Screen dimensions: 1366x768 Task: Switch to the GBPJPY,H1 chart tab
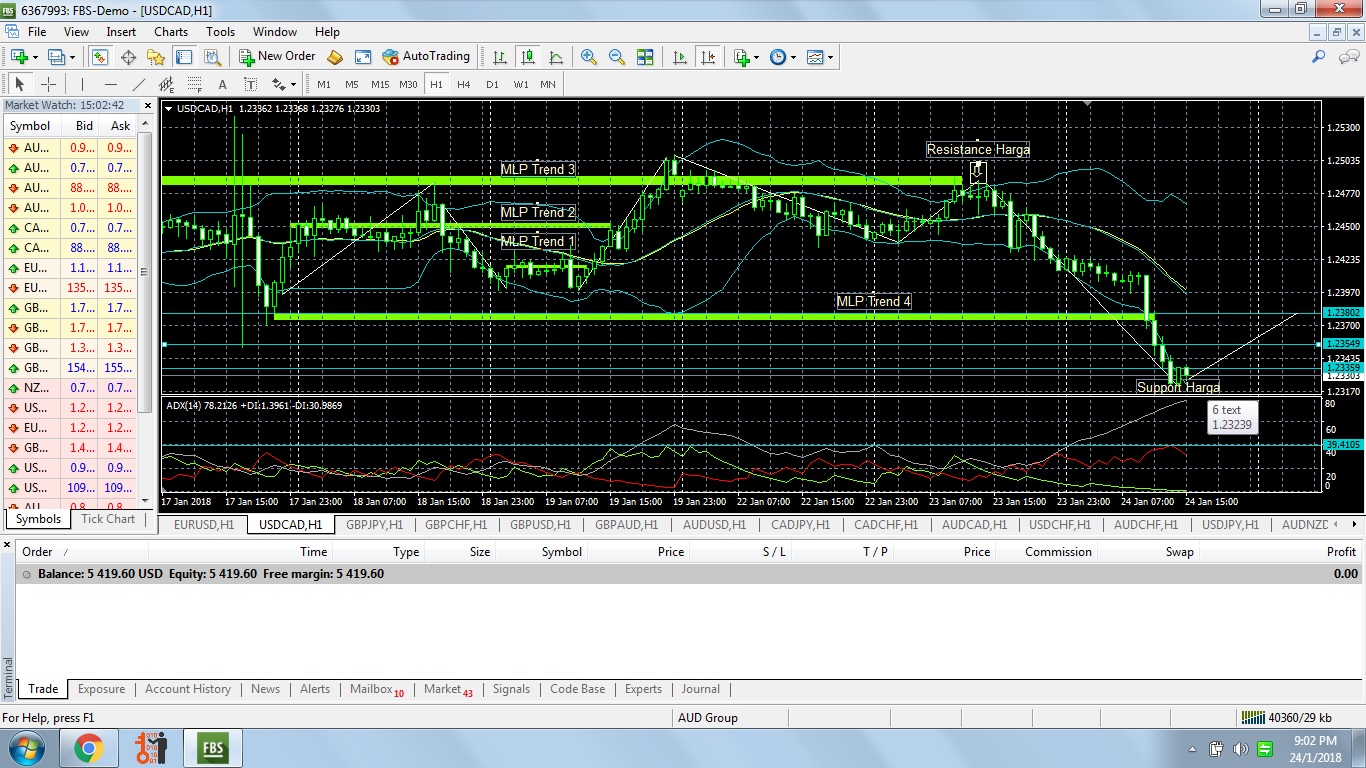pos(374,525)
